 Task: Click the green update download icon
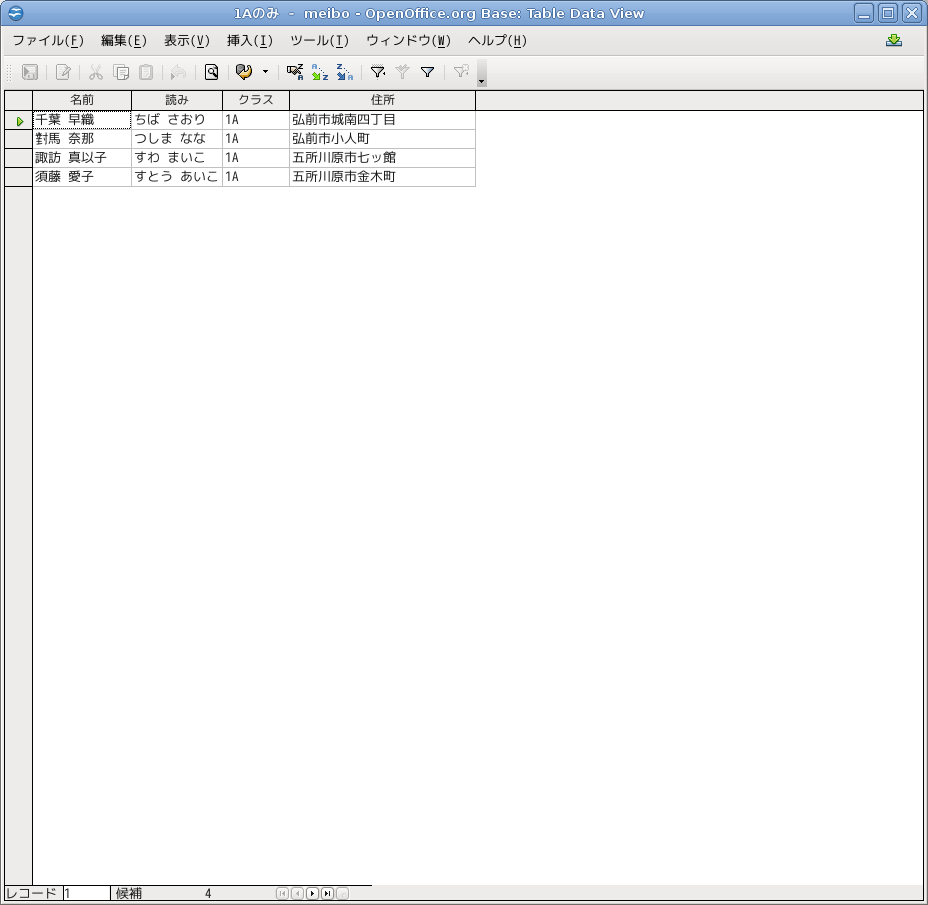tap(894, 41)
